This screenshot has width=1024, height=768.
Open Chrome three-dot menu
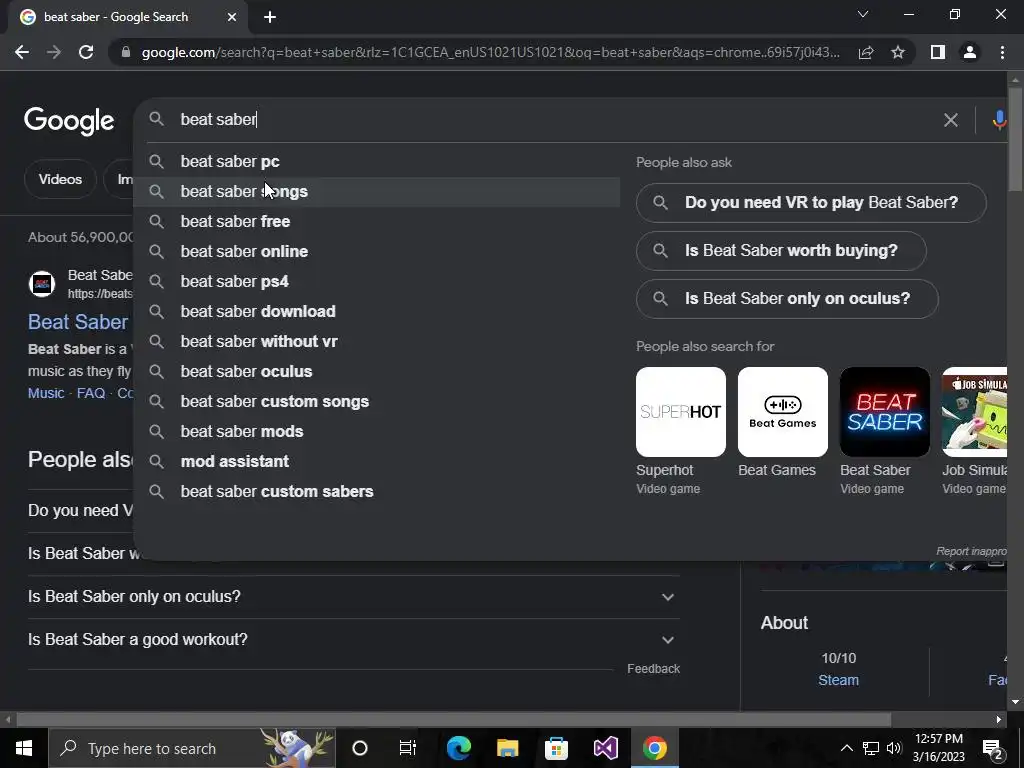click(1002, 52)
